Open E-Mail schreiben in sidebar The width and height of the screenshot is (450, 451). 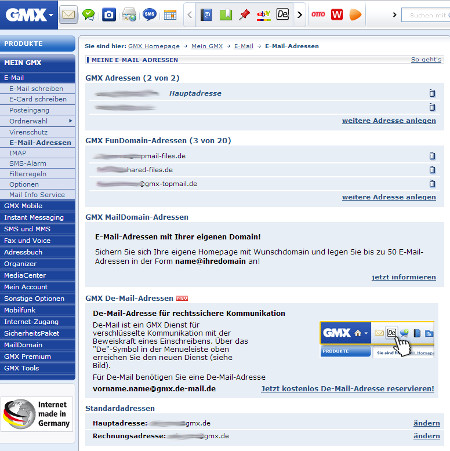(37, 88)
